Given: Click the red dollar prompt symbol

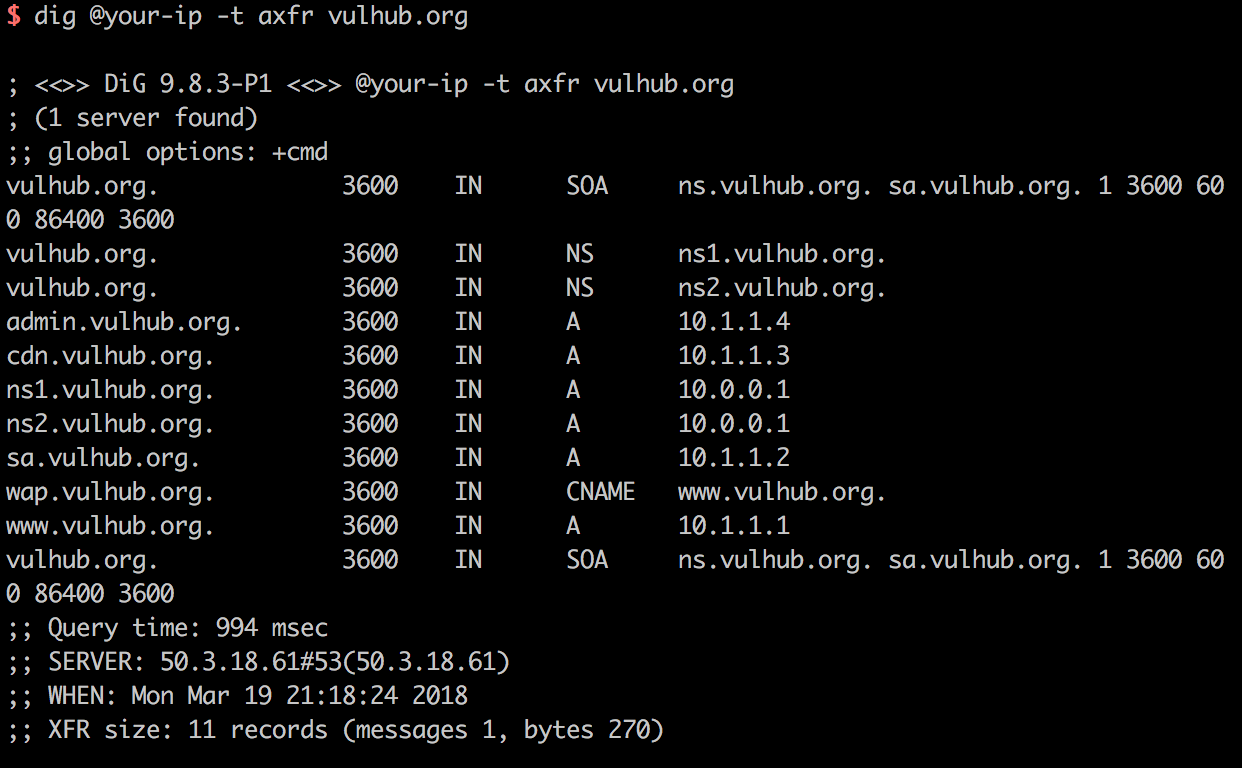Looking at the screenshot, I should click(x=13, y=17).
